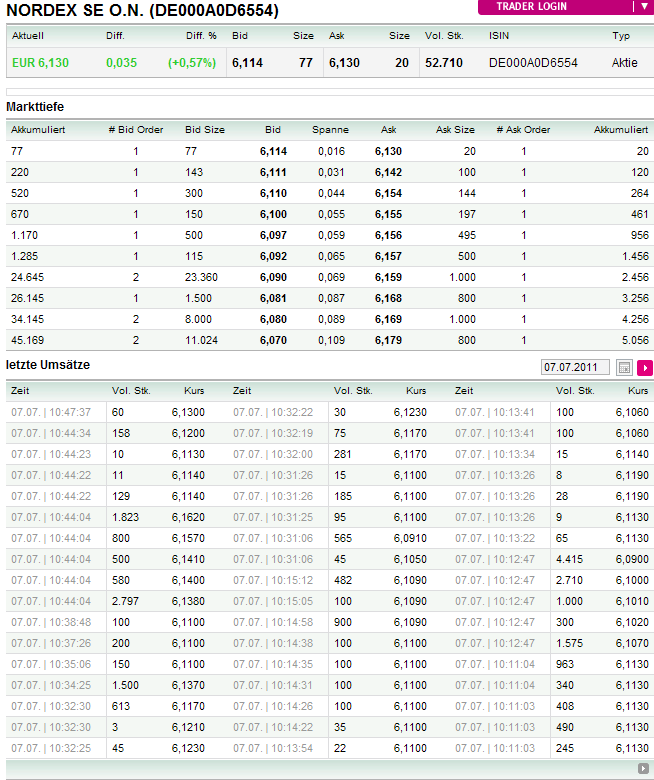Click ask price 6,168
The image size is (654, 780).
tap(388, 298)
